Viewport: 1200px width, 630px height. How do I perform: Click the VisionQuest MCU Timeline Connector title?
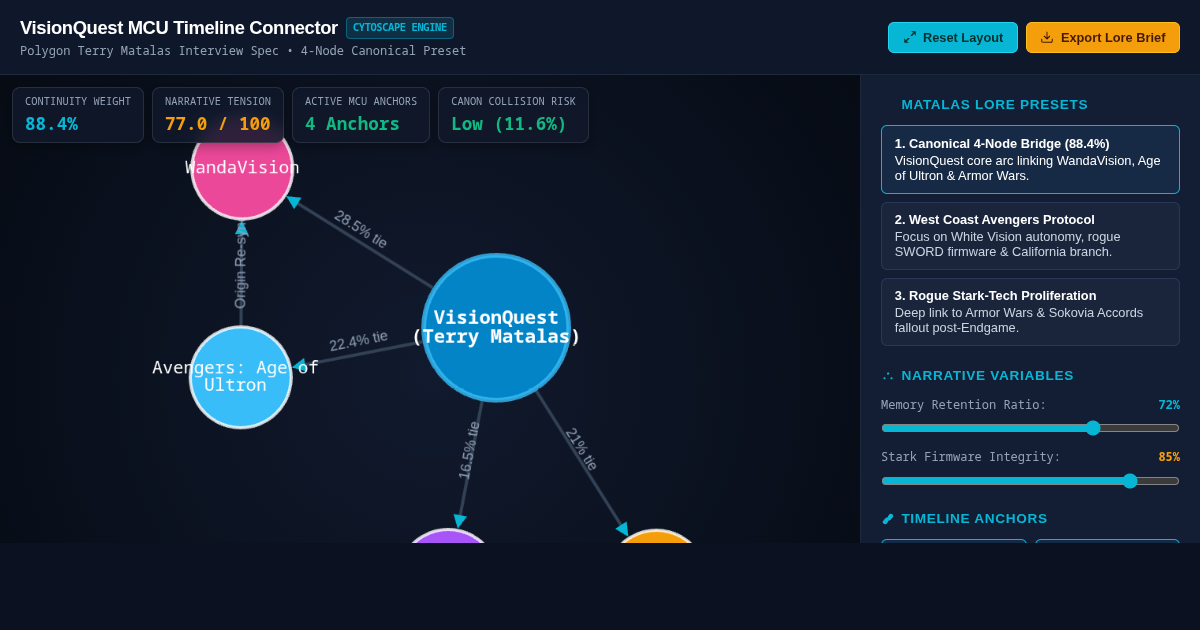coord(179,28)
